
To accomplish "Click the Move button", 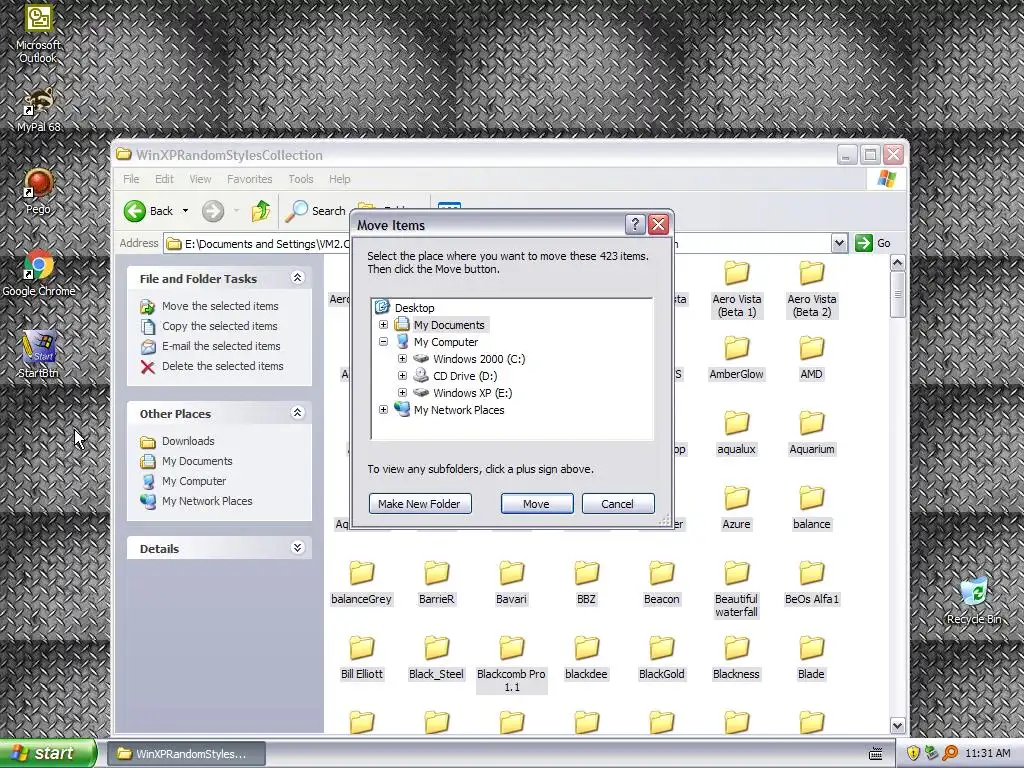I will coord(536,504).
